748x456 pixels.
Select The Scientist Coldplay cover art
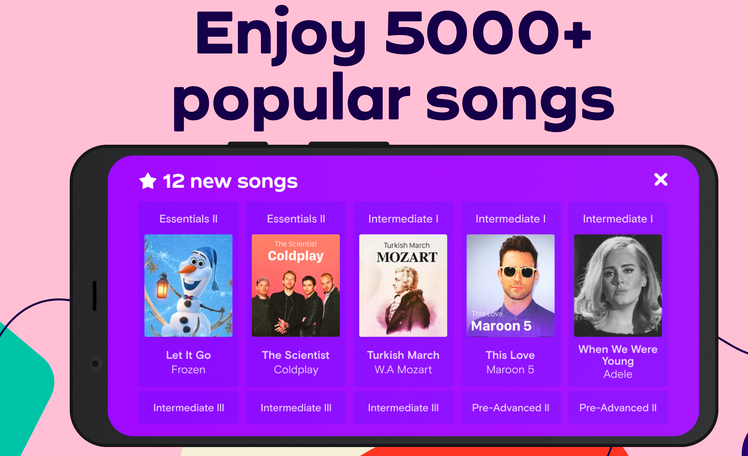295,285
